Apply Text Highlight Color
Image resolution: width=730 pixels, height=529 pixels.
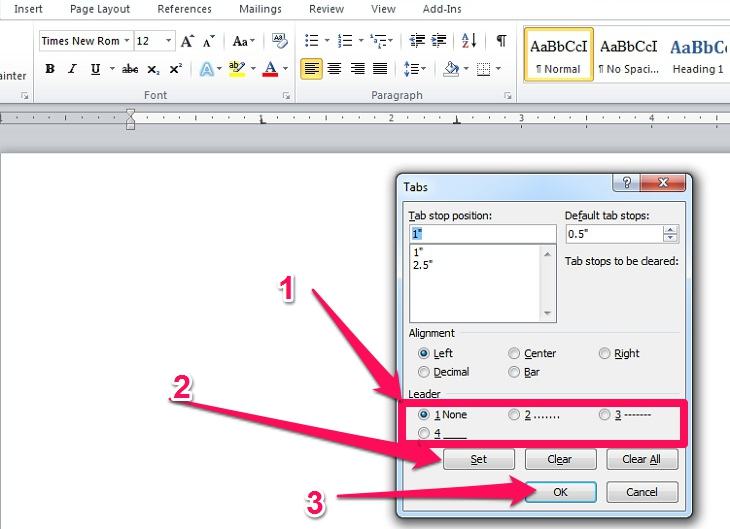[x=237, y=69]
